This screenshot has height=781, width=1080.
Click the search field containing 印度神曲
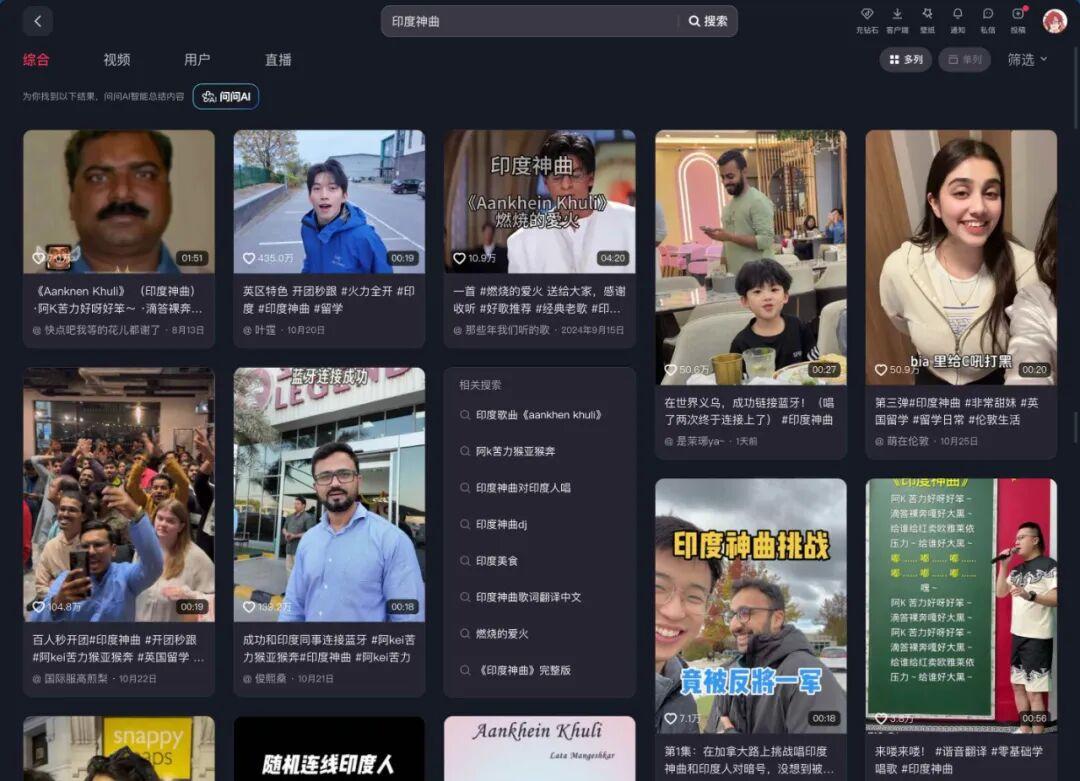(530, 21)
